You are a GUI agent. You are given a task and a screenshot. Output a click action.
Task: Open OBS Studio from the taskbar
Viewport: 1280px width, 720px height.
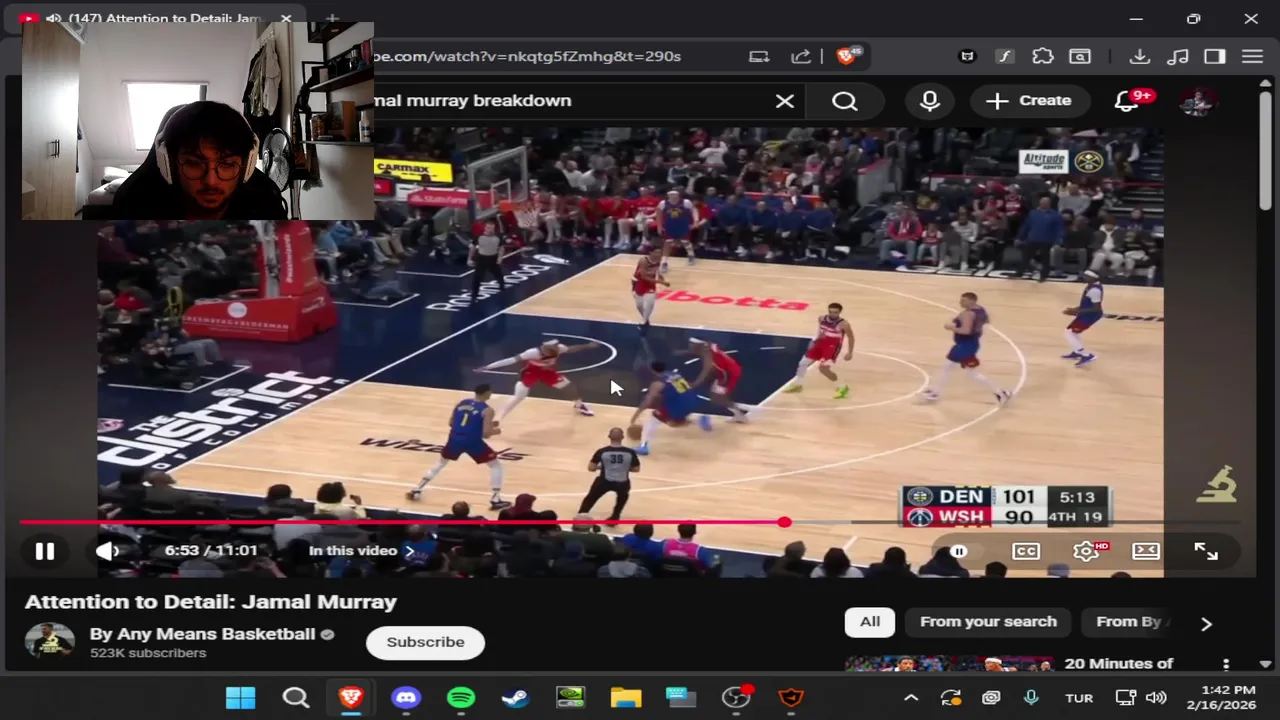click(x=736, y=697)
